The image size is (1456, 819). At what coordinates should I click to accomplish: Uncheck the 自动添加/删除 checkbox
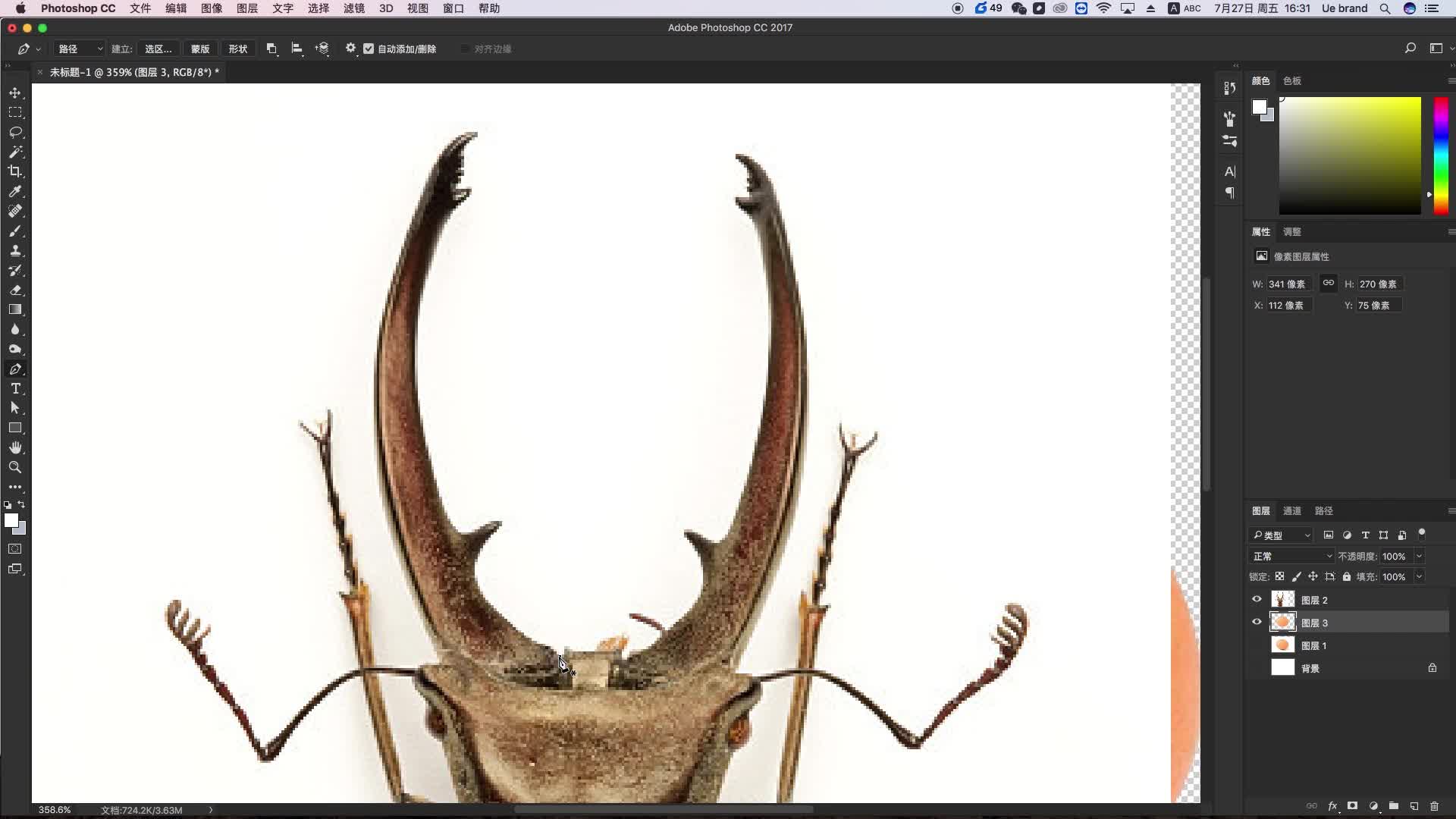click(369, 49)
